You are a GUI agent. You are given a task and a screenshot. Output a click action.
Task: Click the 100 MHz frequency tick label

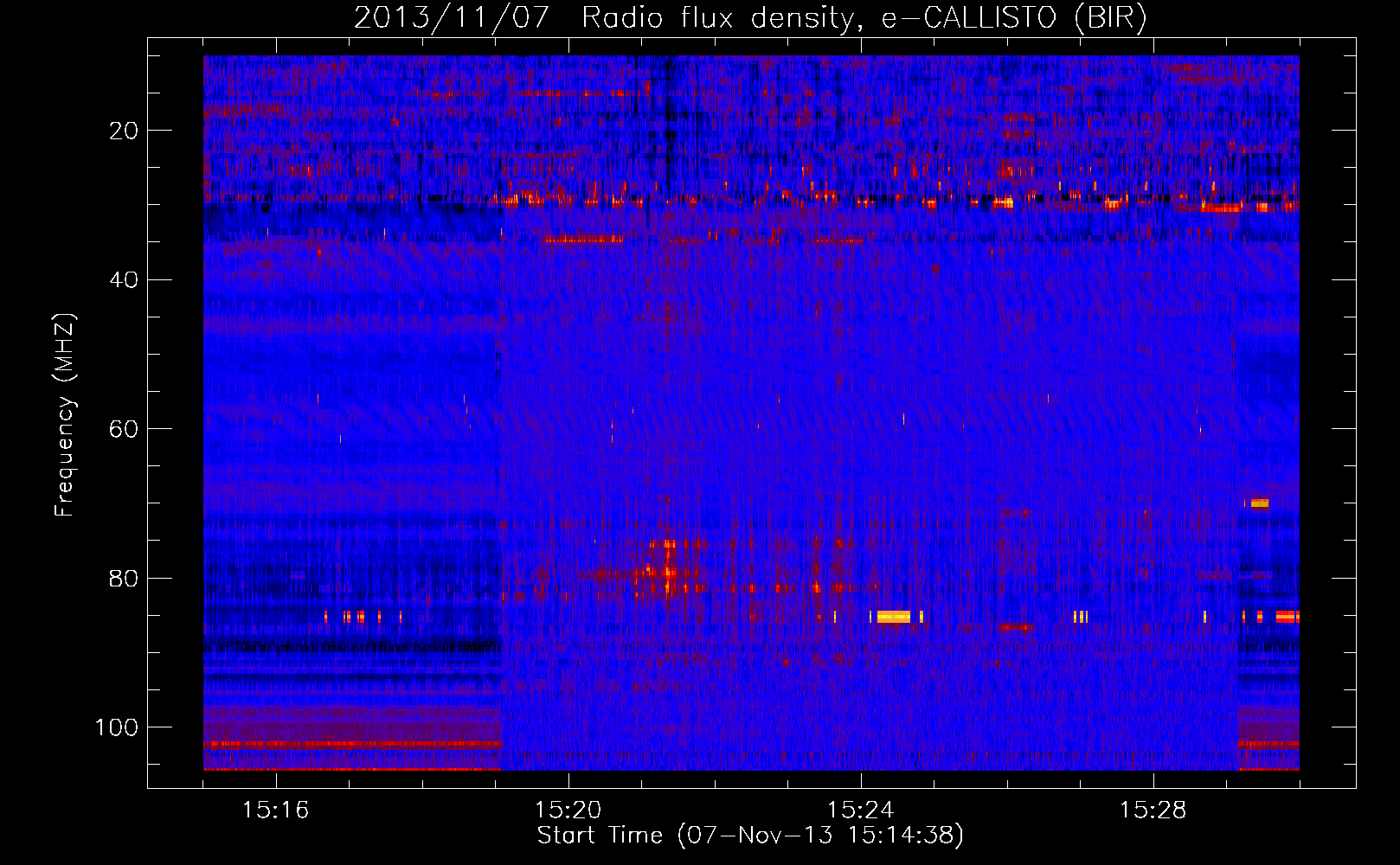tap(117, 727)
